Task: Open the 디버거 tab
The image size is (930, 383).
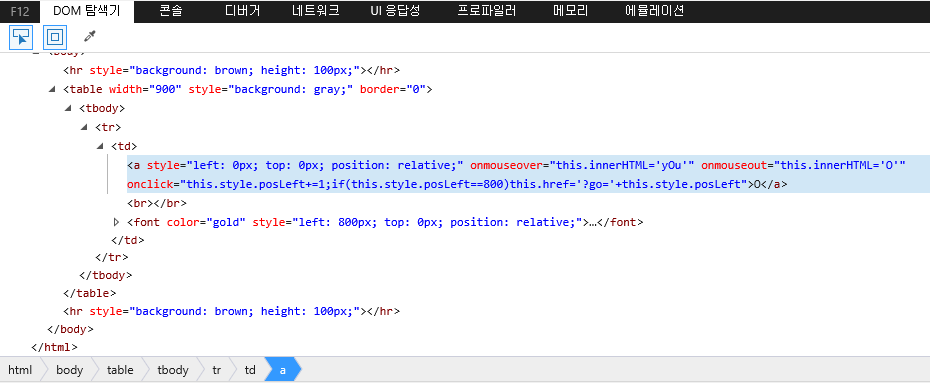Action: pyautogui.click(x=243, y=11)
